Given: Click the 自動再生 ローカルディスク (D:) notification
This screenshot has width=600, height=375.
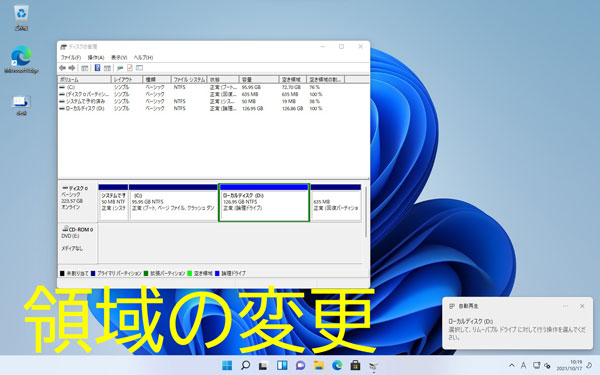Looking at the screenshot, I should (517, 323).
